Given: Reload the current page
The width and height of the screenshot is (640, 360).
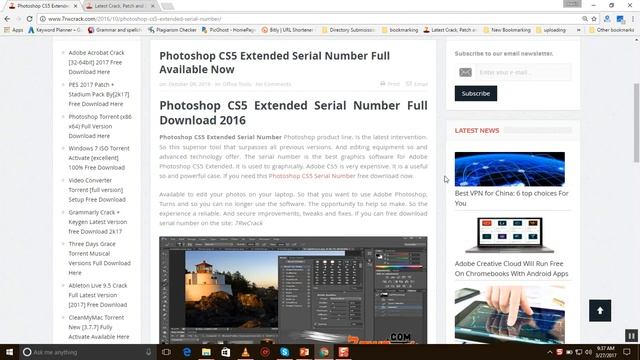Looking at the screenshot, I should pos(29,19).
